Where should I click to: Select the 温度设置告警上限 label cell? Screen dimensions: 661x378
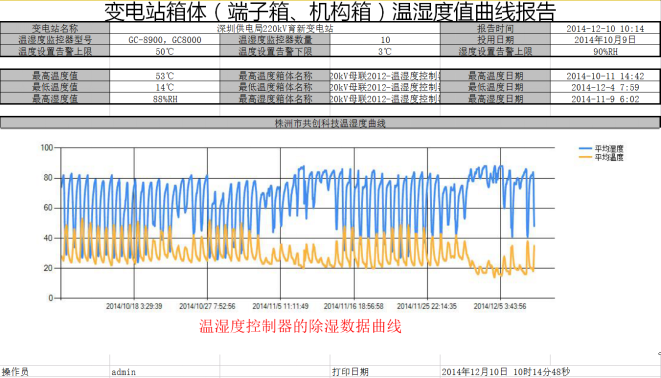pos(55,51)
